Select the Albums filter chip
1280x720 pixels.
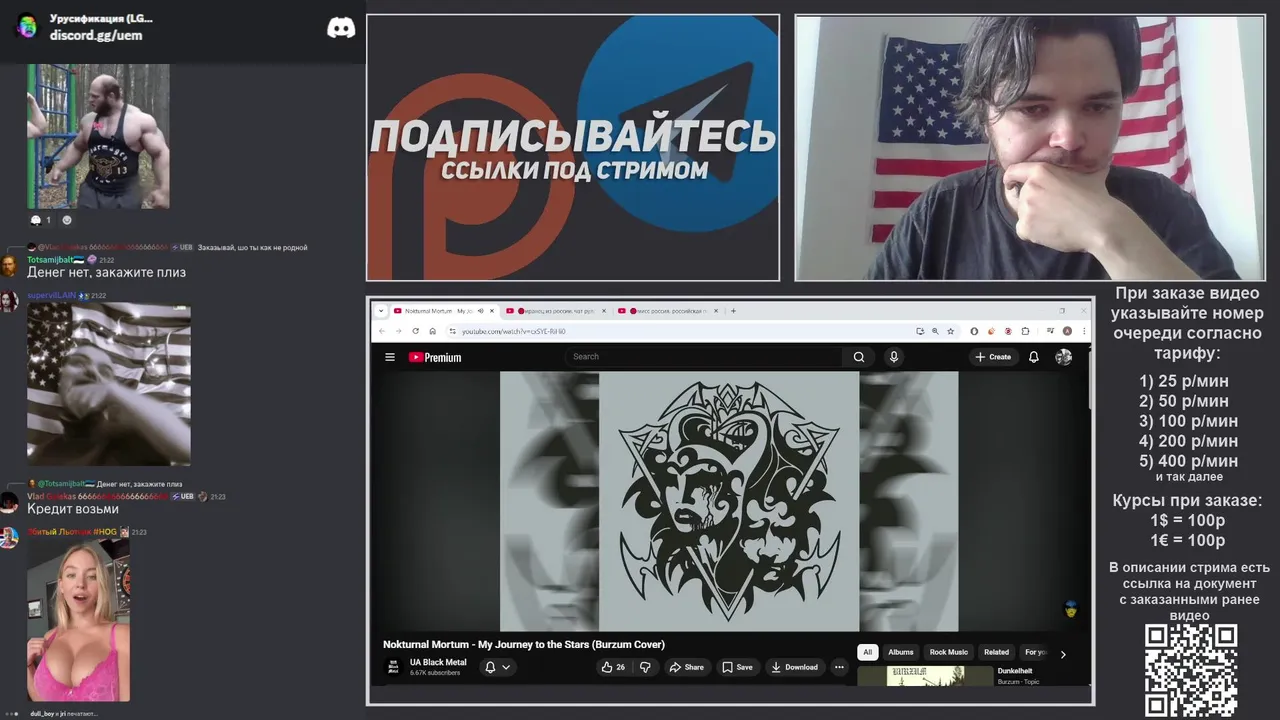coord(901,652)
